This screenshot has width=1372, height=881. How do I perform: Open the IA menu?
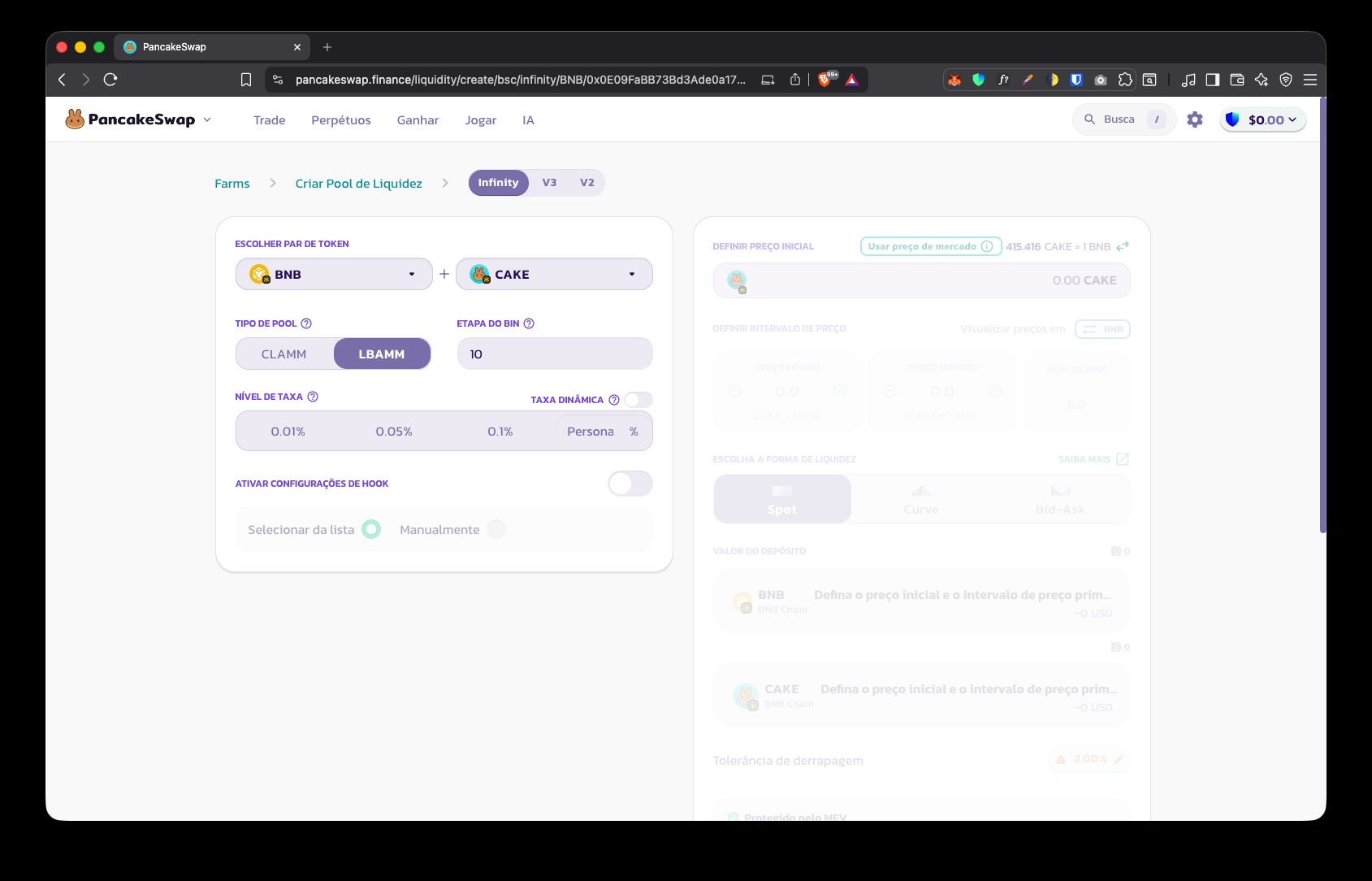click(528, 120)
